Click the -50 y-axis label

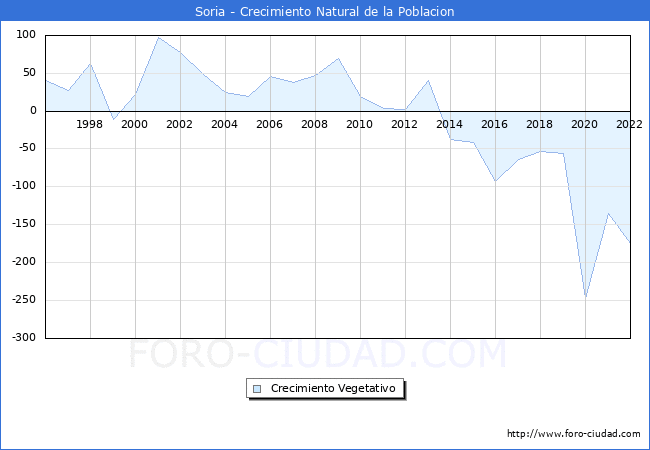tap(26, 148)
